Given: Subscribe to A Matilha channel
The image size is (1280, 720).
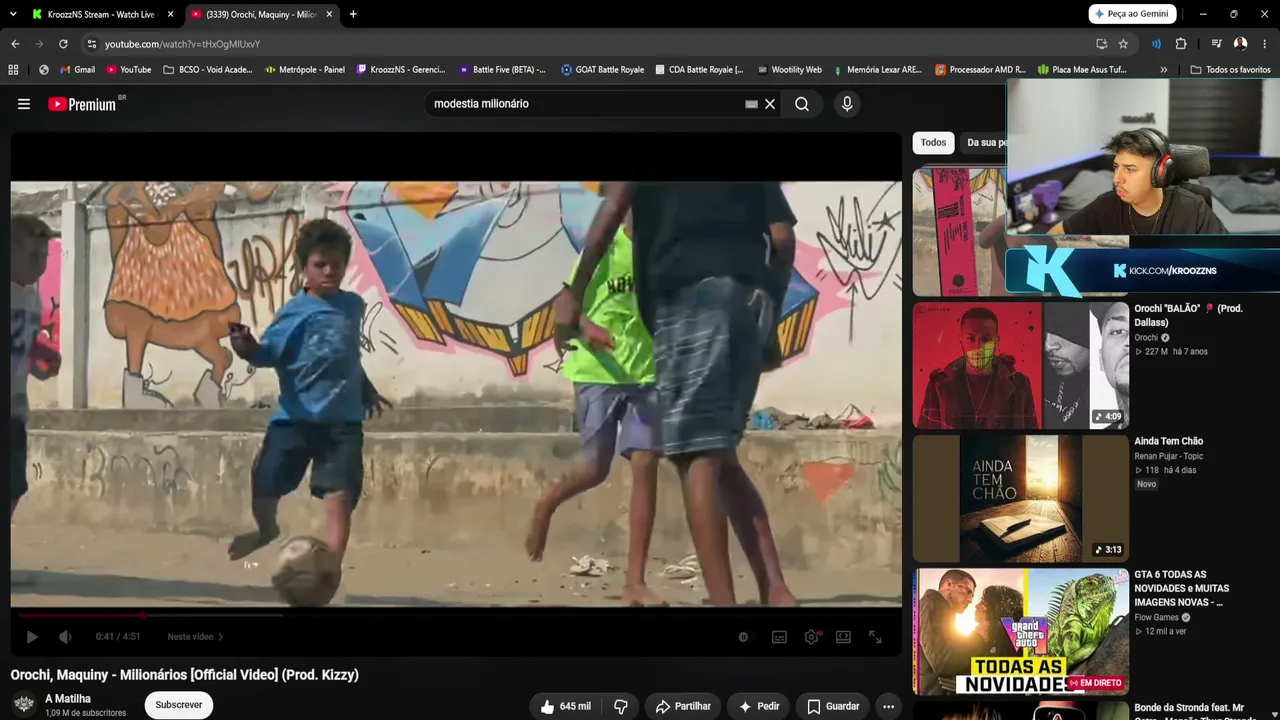Looking at the screenshot, I should pyautogui.click(x=179, y=705).
